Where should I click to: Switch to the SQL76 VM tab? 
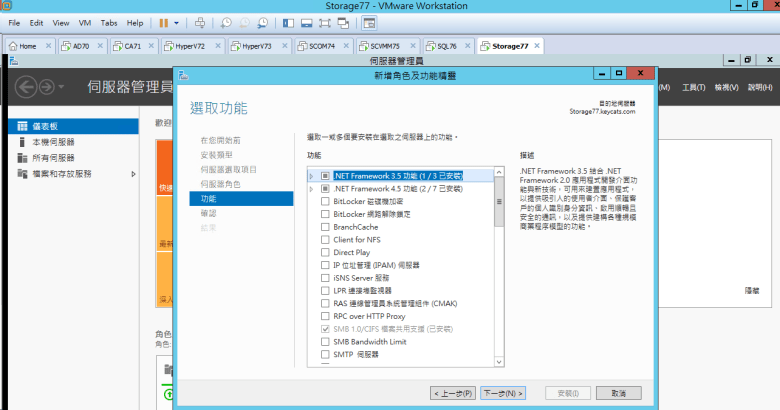[x=441, y=46]
